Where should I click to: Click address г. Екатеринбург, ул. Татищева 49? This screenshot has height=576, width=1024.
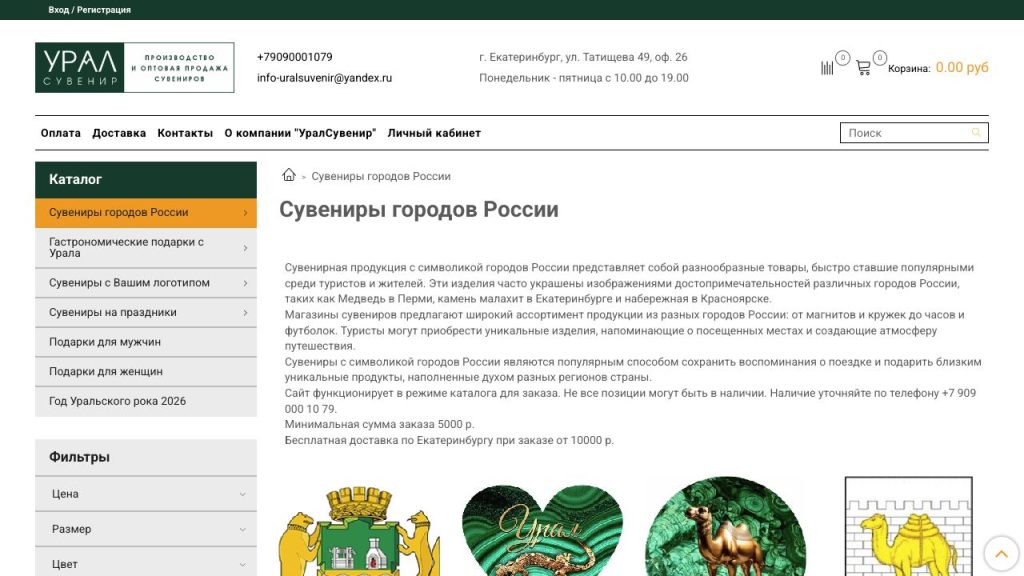coord(583,57)
